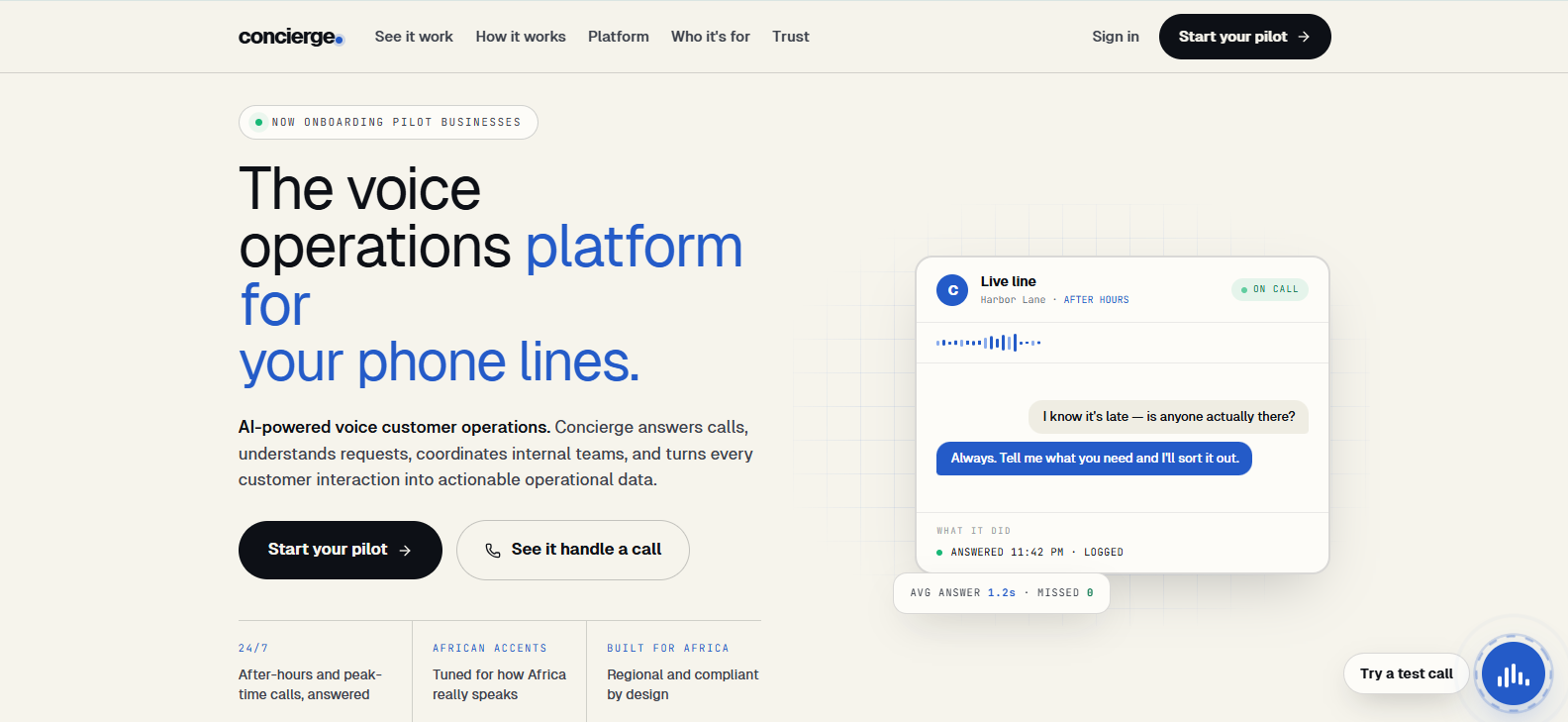Click the Try a test call button

pyautogui.click(x=1406, y=673)
